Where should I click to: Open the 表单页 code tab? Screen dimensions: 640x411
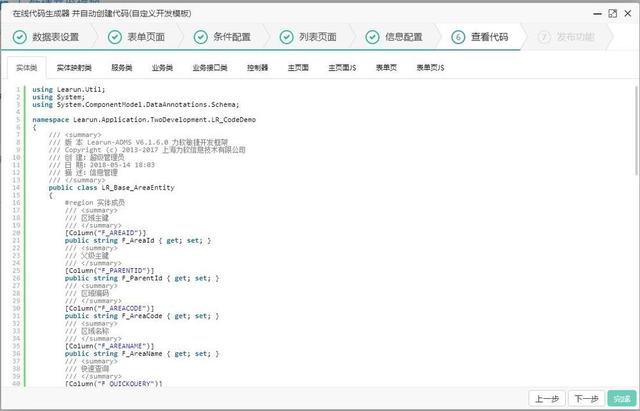[386, 68]
